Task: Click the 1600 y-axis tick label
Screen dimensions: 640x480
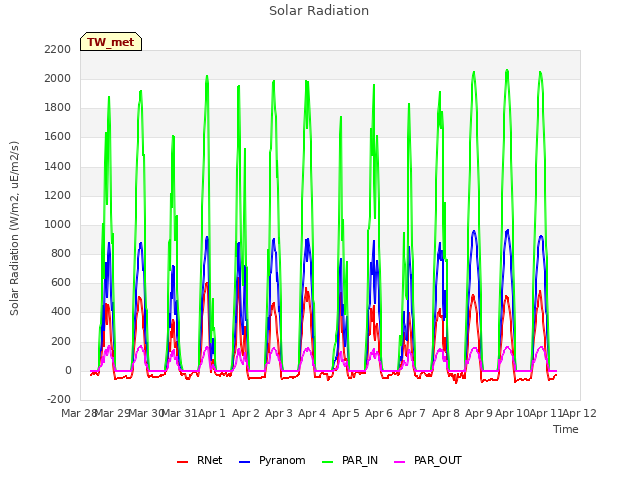Action: [58, 137]
